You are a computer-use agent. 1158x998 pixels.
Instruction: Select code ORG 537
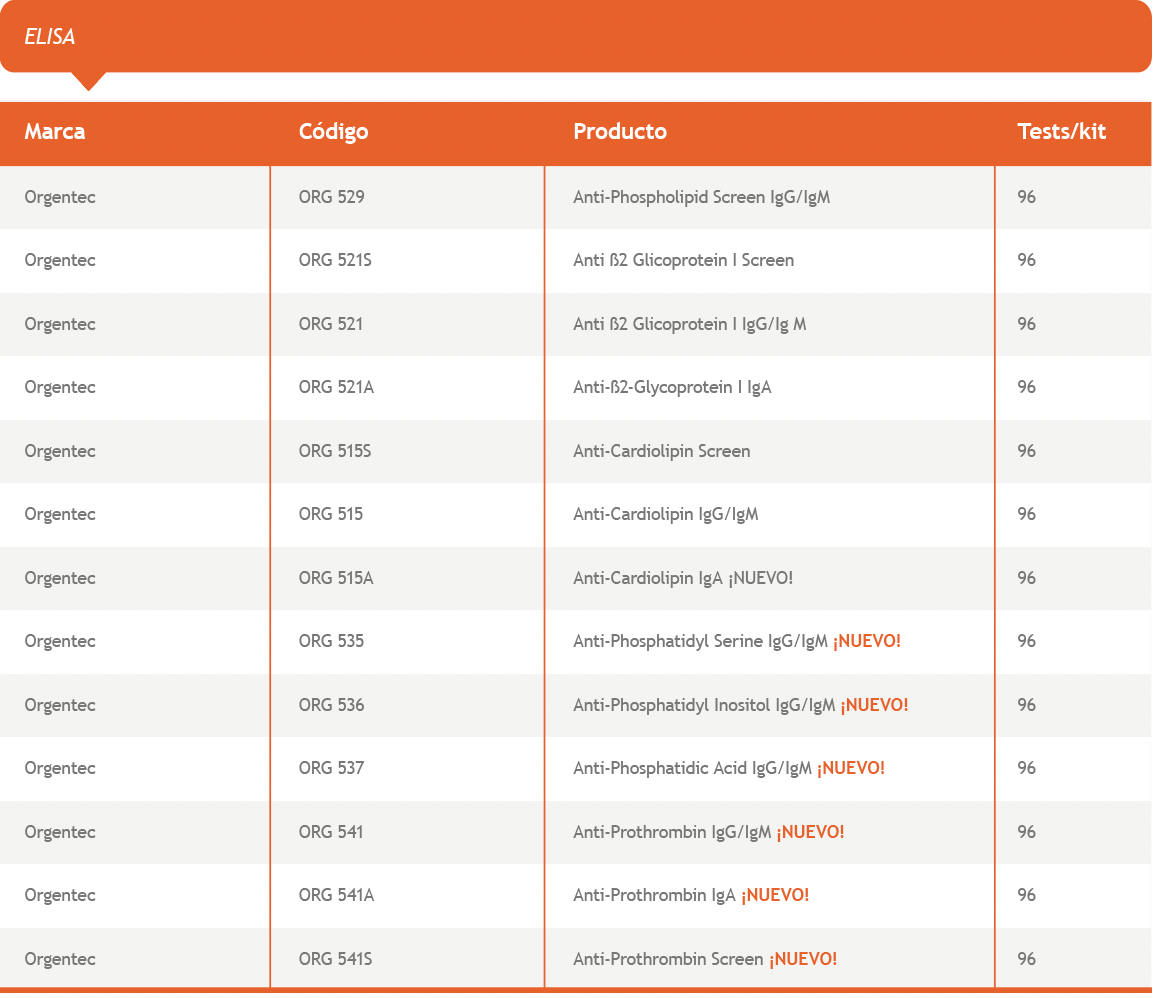tap(331, 768)
